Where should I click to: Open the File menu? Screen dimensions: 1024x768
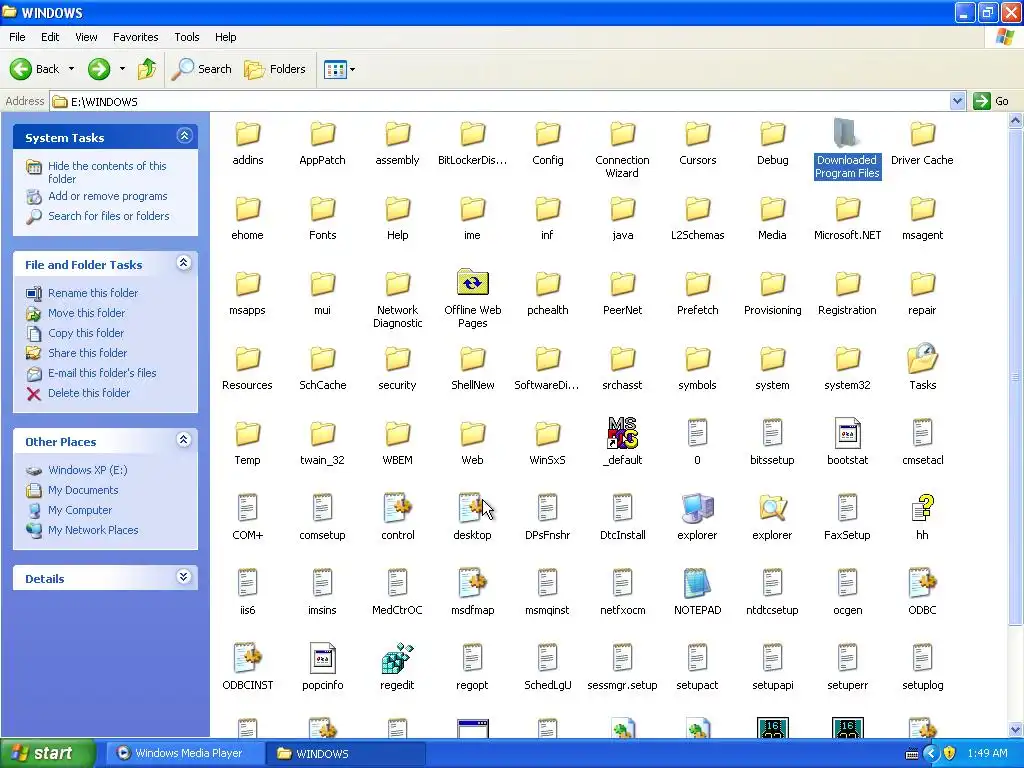[x=17, y=37]
